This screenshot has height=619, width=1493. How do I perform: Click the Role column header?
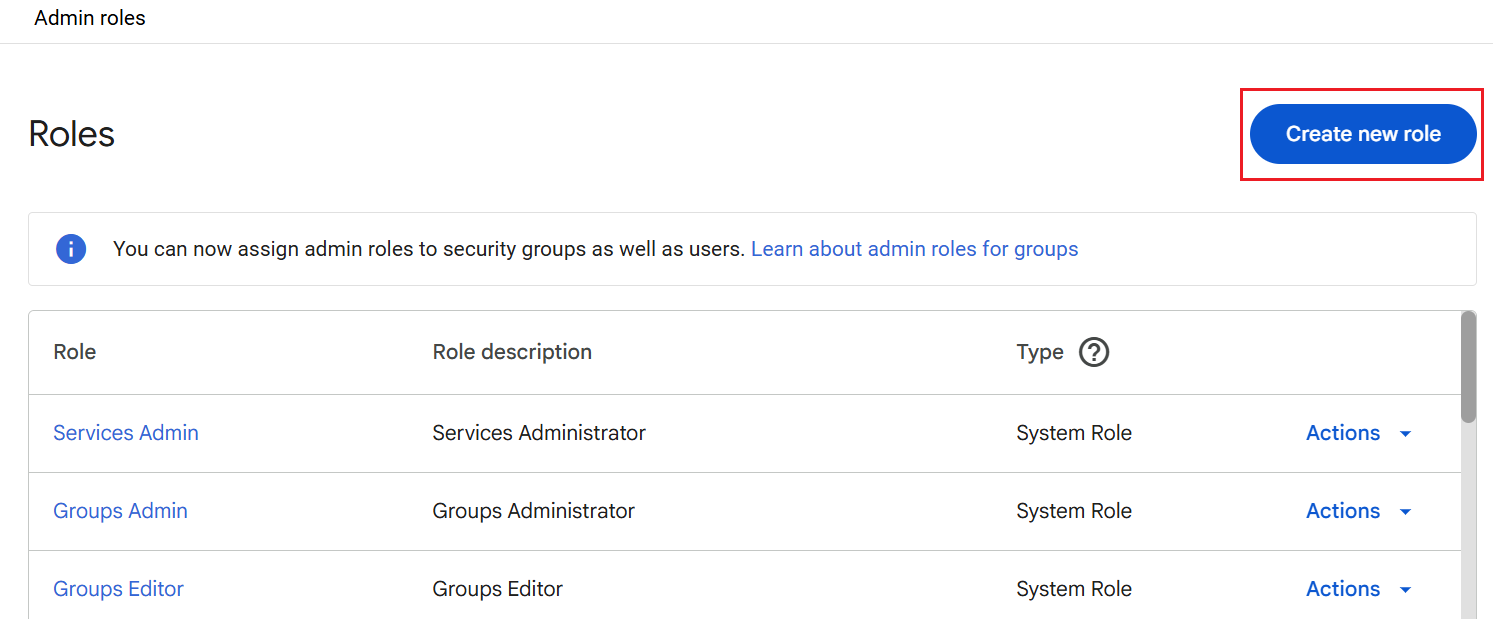click(x=75, y=352)
